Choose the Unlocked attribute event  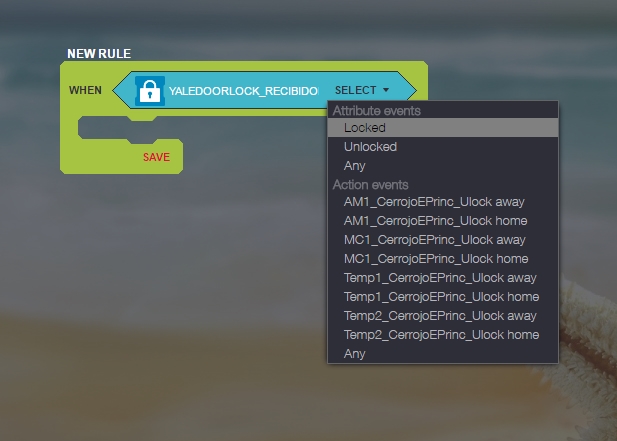[370, 147]
